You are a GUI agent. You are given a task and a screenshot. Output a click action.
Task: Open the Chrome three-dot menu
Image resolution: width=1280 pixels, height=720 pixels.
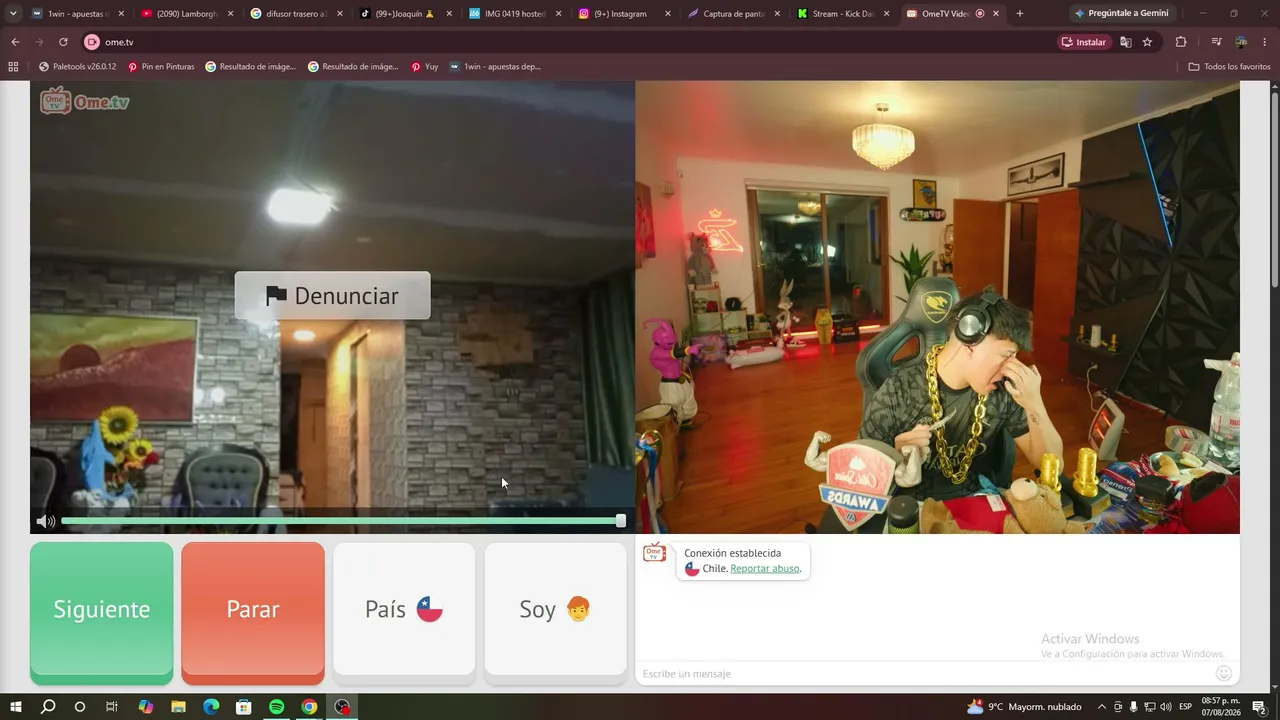pos(1264,42)
